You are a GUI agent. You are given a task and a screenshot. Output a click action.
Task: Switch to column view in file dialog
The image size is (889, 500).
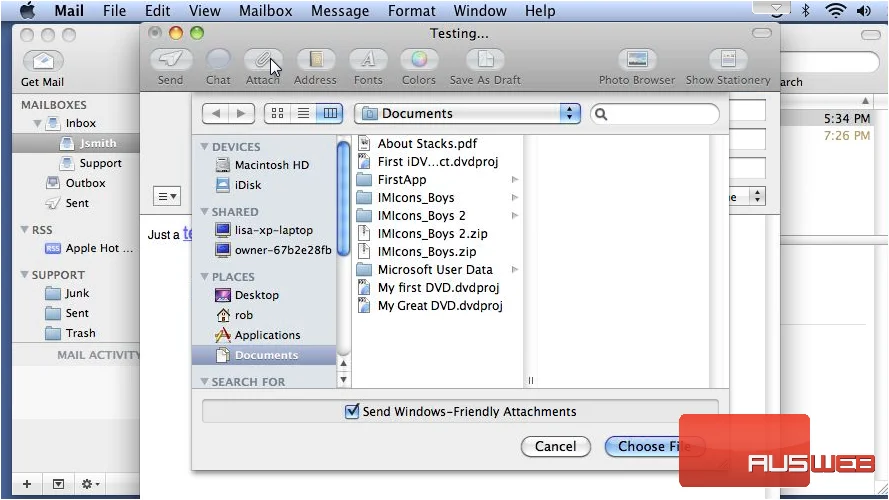(x=330, y=113)
